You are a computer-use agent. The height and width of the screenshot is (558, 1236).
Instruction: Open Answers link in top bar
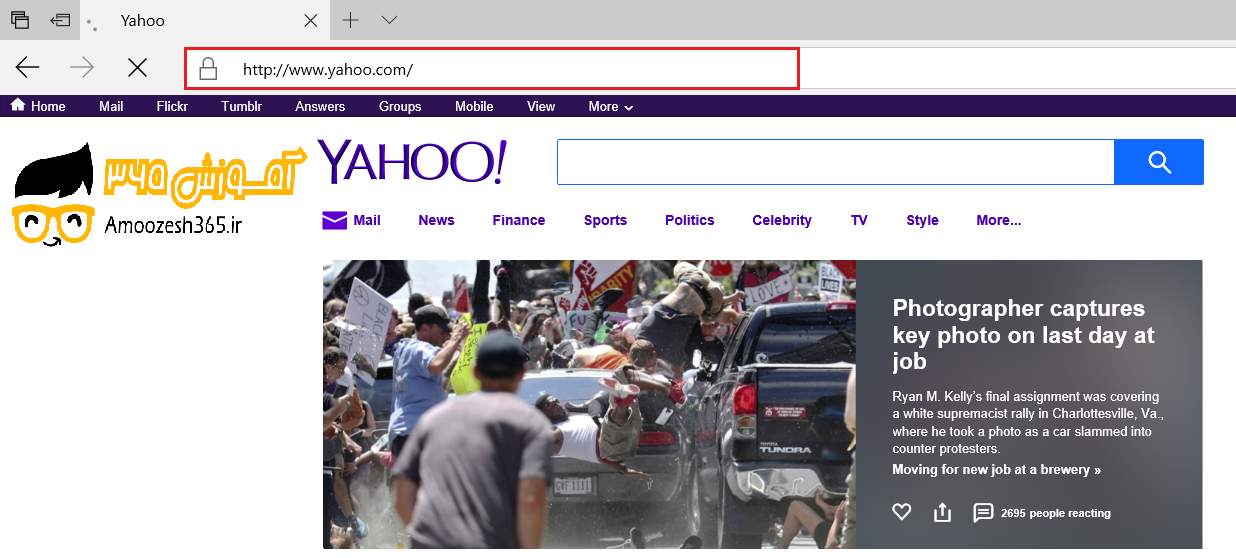click(320, 106)
